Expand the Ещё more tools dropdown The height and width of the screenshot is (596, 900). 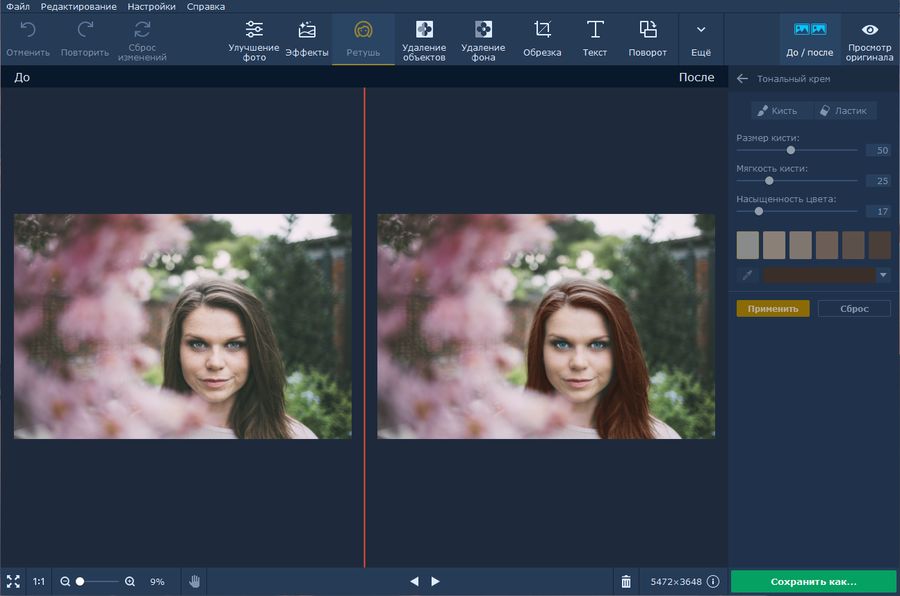701,39
